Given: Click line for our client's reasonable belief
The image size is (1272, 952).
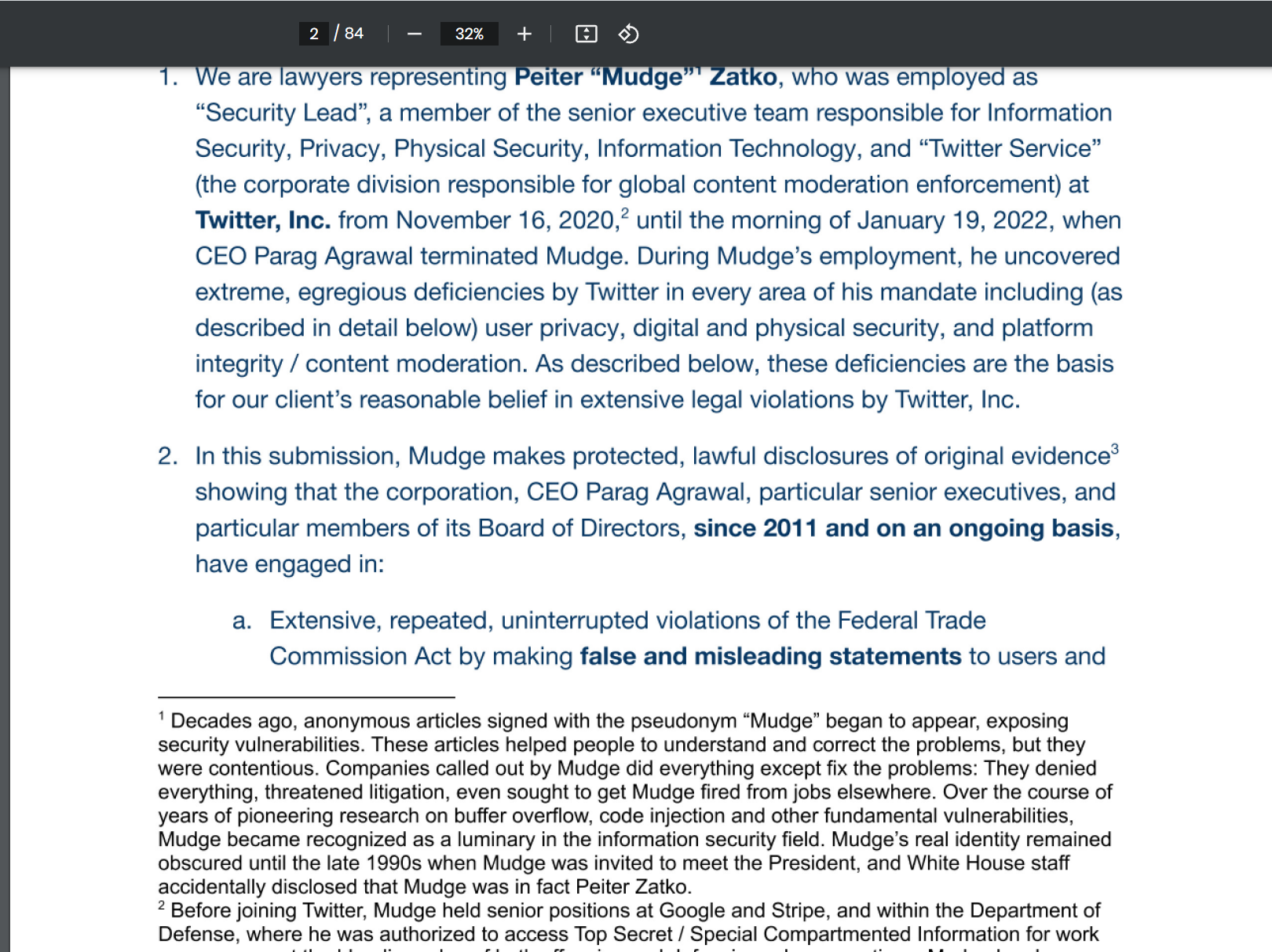Looking at the screenshot, I should (x=608, y=400).
